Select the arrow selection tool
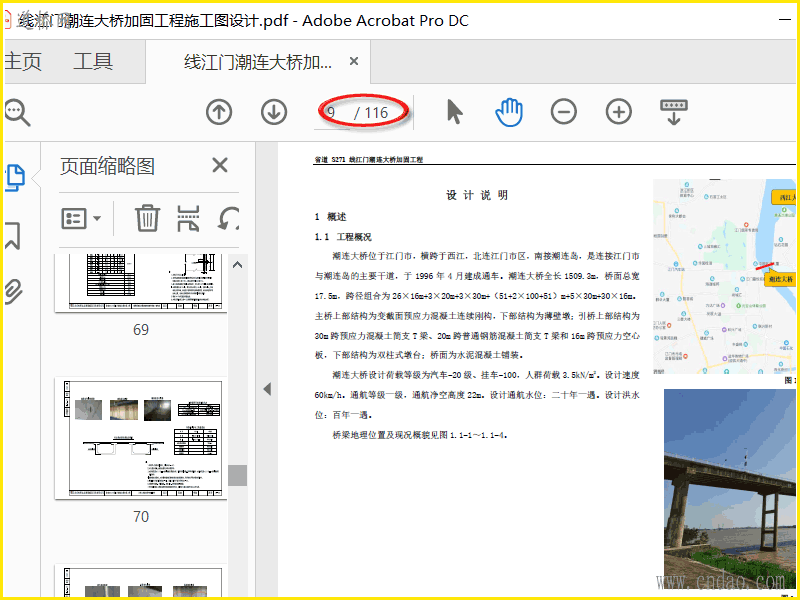Screen dimensions: 800x600 tap(454, 112)
